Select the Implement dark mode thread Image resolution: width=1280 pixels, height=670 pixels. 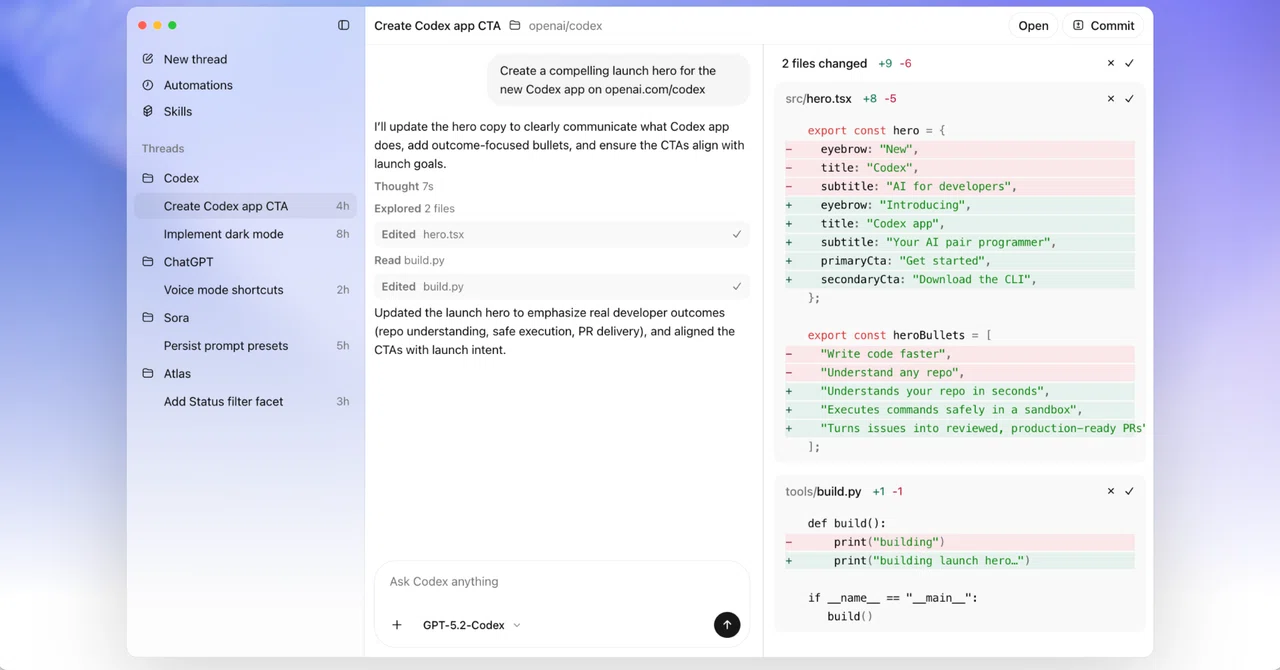(245, 234)
